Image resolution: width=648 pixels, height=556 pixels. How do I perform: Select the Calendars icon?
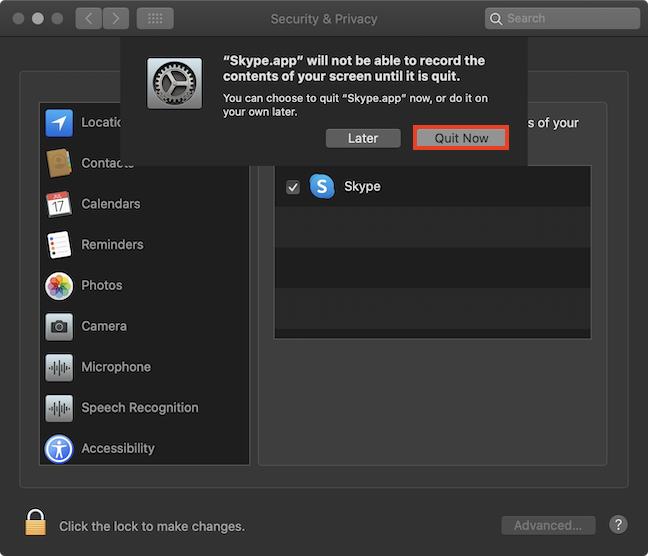[59, 204]
